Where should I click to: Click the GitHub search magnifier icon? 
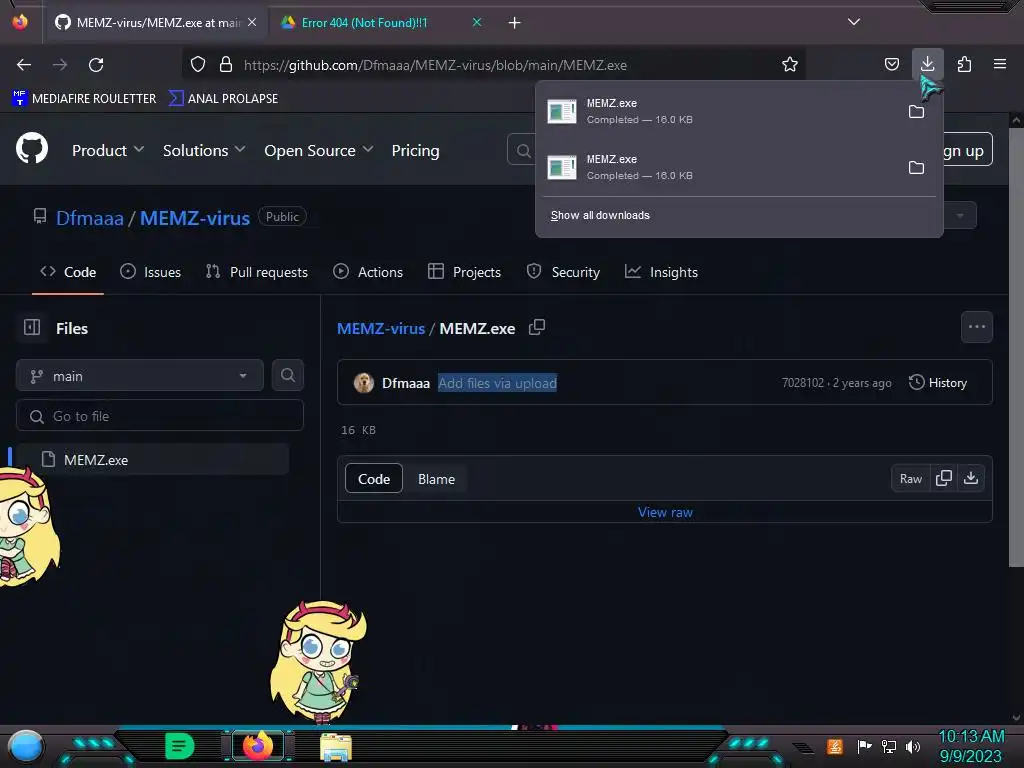(x=523, y=151)
